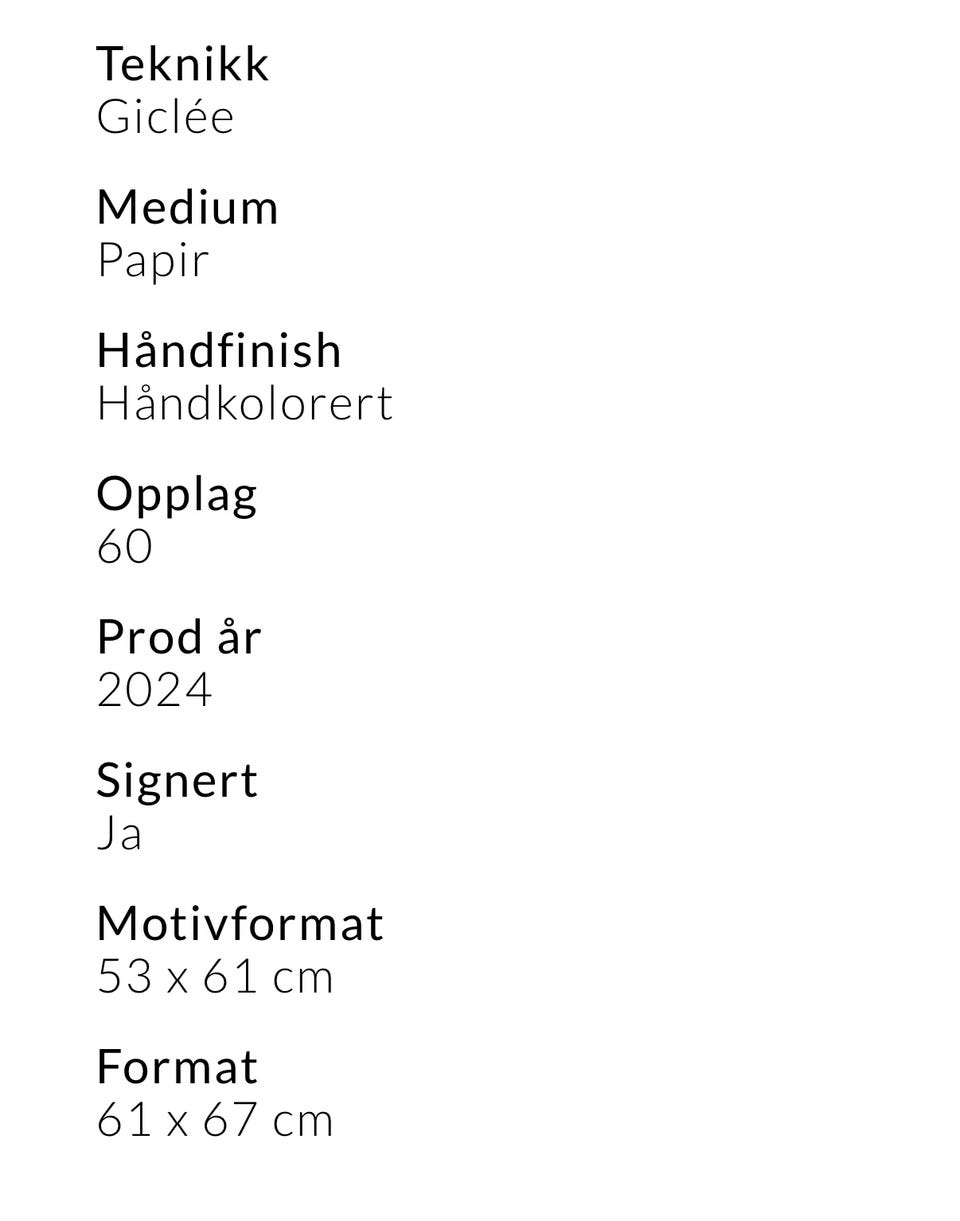Viewport: 960px width, 1221px height.
Task: Click the Format heading
Action: point(177,1066)
